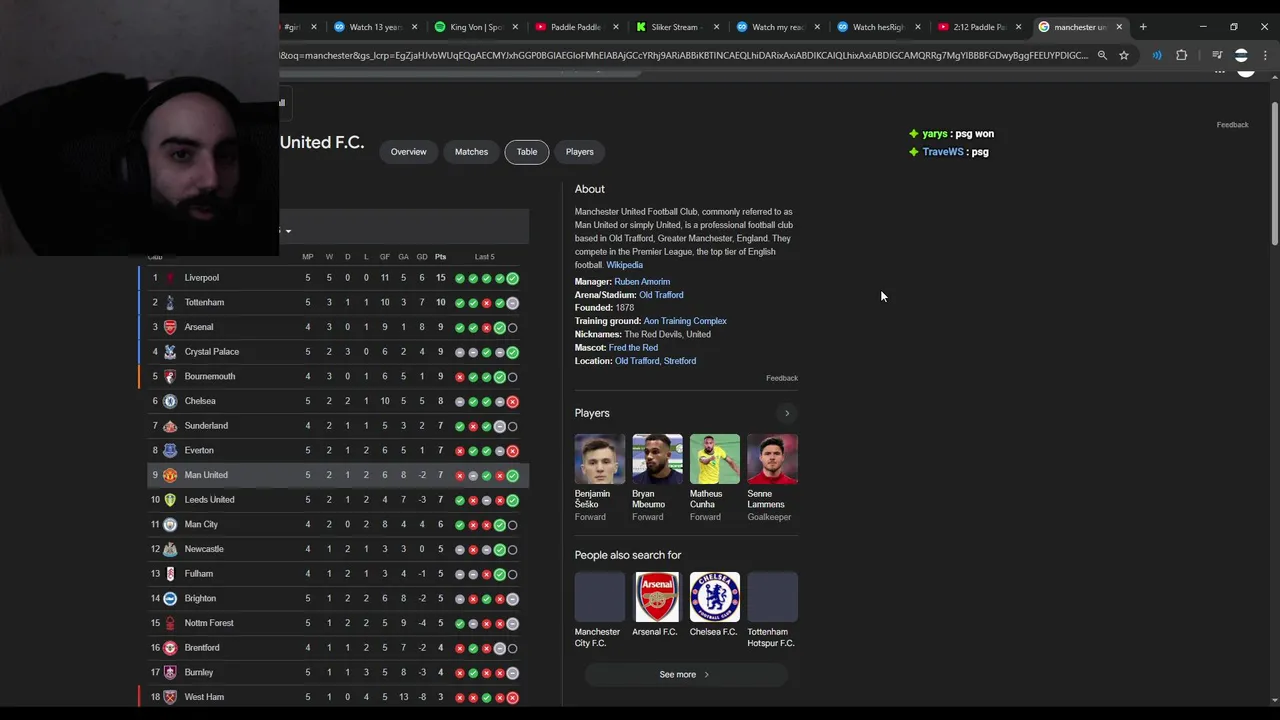Click the Leeds United crest icon

click(x=170, y=500)
